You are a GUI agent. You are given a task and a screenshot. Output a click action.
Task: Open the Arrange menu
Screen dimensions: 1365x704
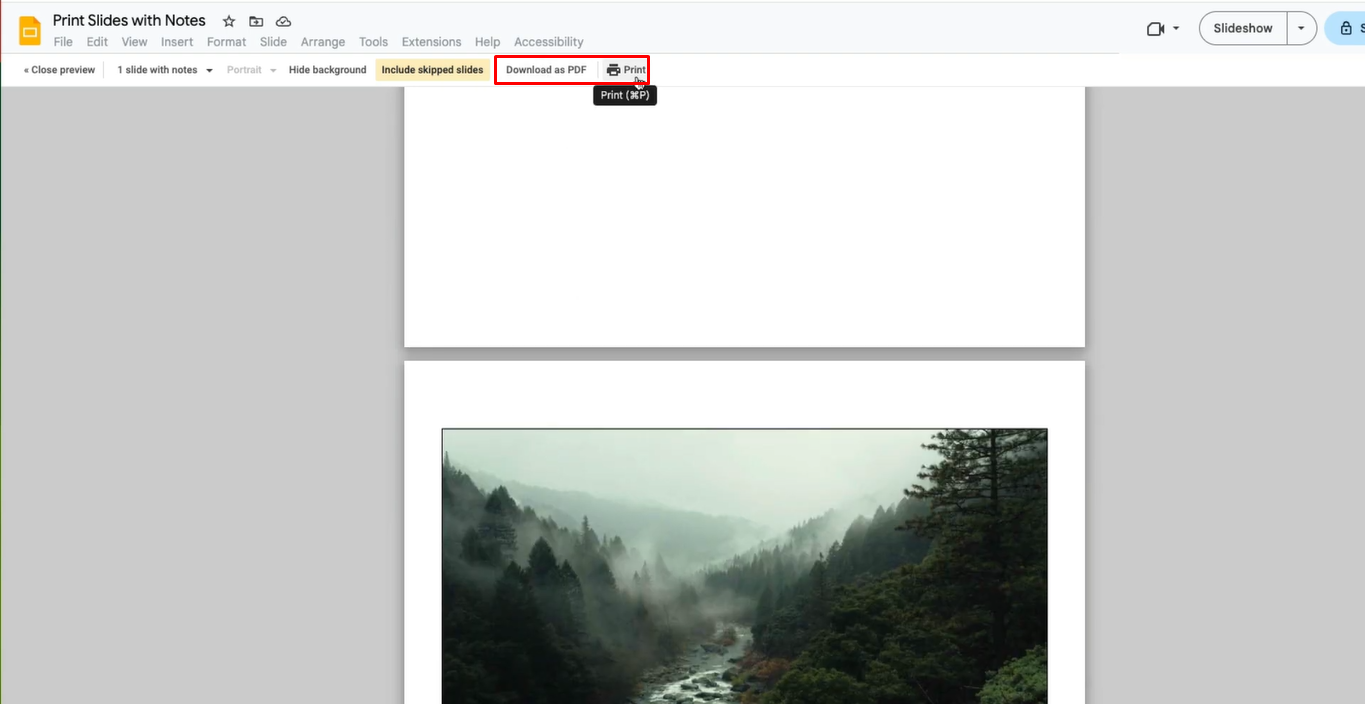coord(323,42)
